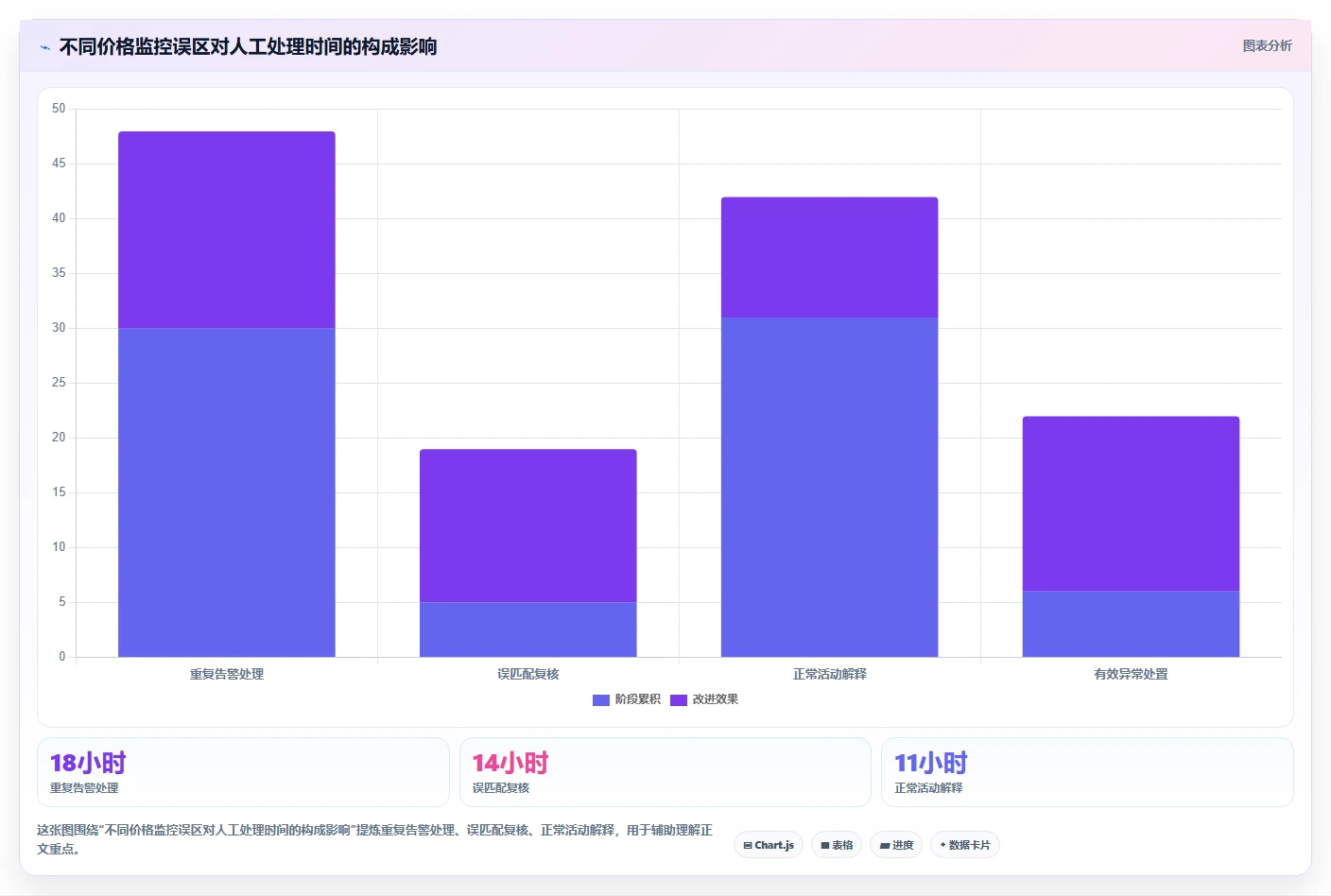This screenshot has height=896, width=1331.
Task: Click the 图表分析 label in the header
Action: click(1267, 45)
